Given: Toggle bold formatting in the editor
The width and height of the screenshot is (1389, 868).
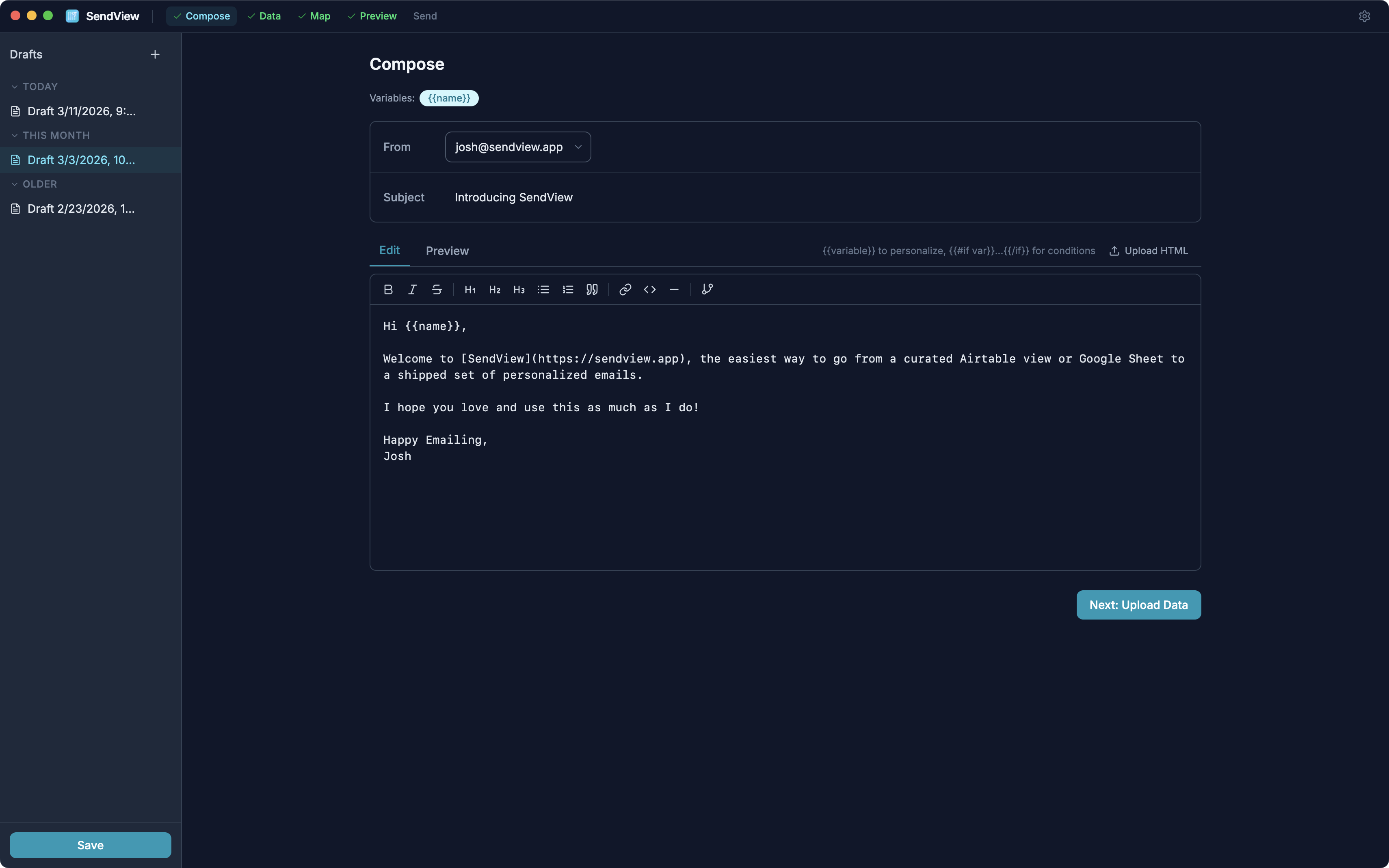Looking at the screenshot, I should click(388, 289).
